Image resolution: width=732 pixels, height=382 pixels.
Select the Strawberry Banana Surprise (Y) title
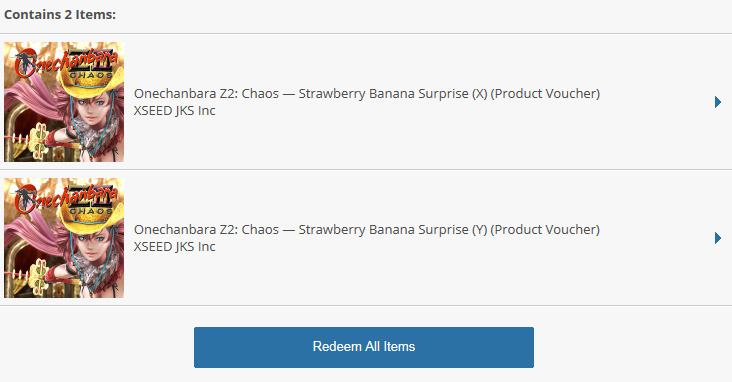[x=367, y=230]
